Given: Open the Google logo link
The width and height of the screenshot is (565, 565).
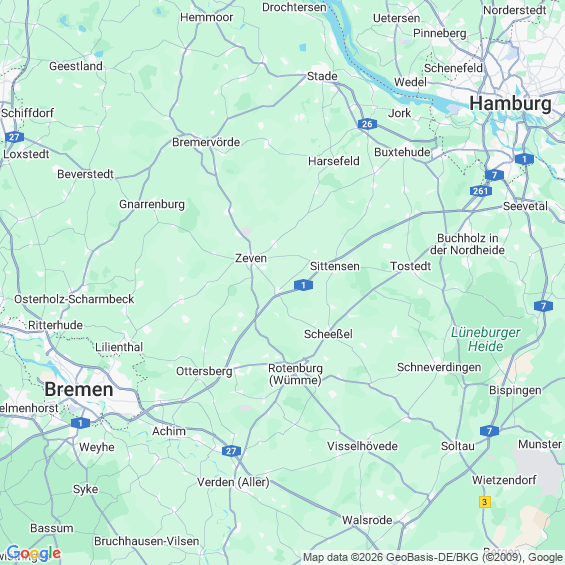Looking at the screenshot, I should [34, 553].
